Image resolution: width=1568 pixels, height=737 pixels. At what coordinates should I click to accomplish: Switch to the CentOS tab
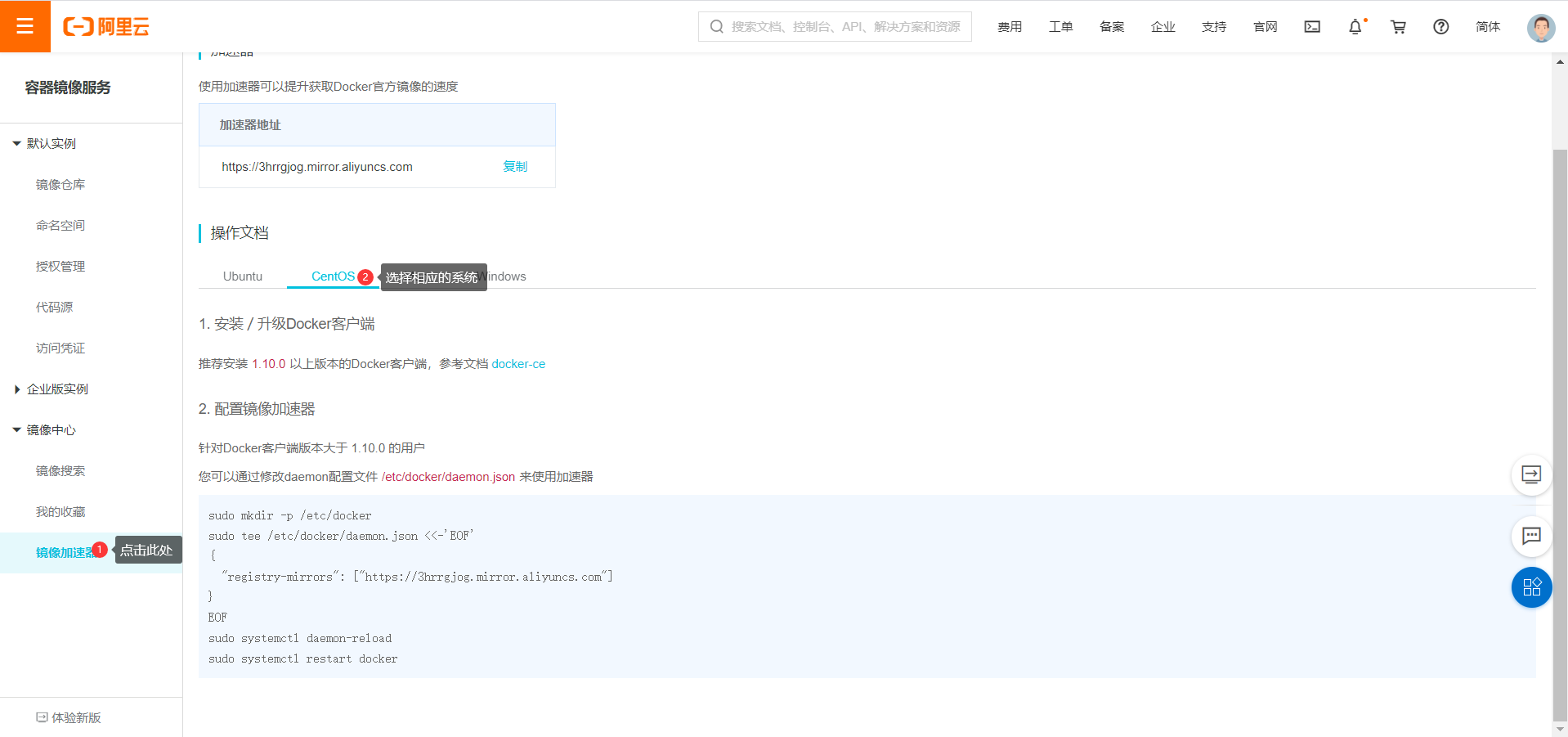coord(333,276)
